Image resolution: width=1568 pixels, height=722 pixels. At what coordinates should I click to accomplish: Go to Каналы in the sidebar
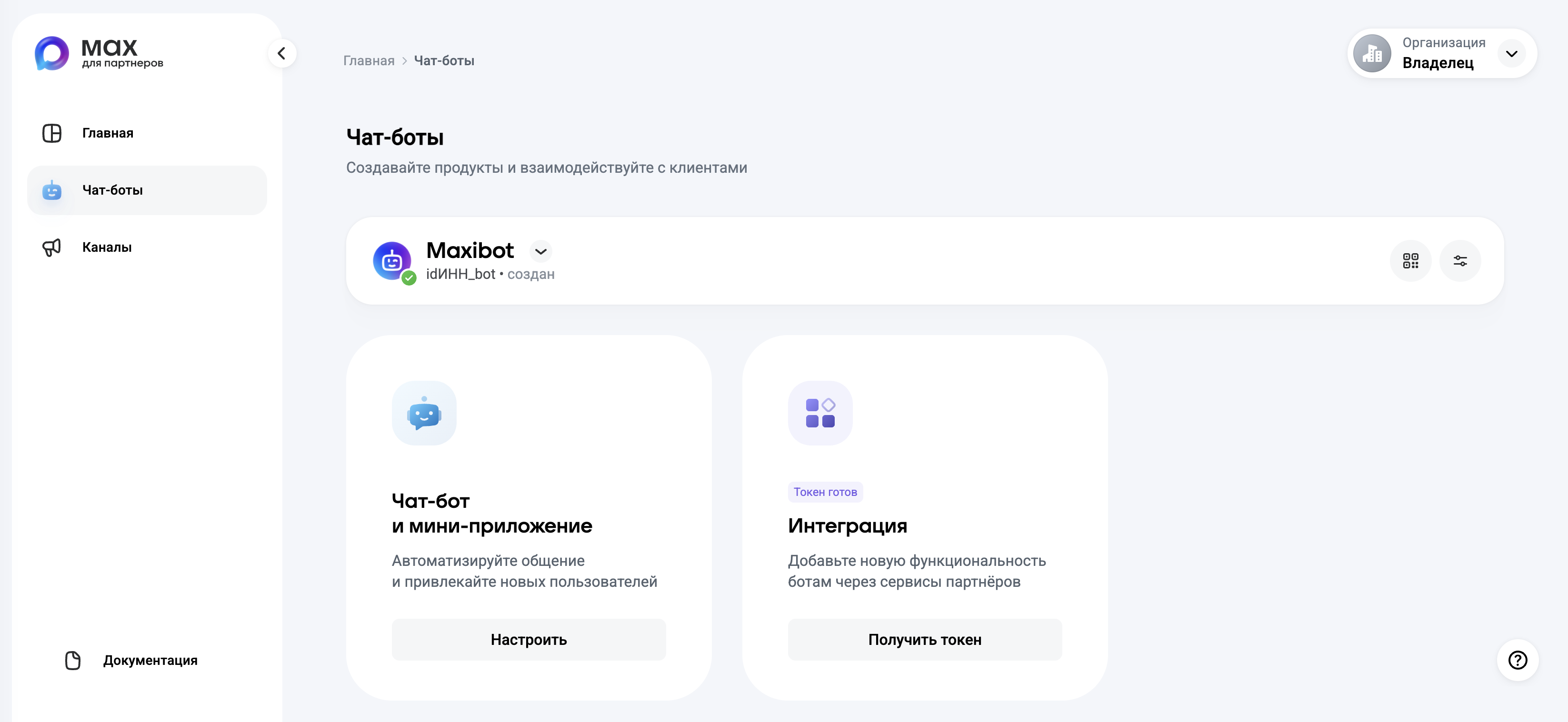pos(107,247)
